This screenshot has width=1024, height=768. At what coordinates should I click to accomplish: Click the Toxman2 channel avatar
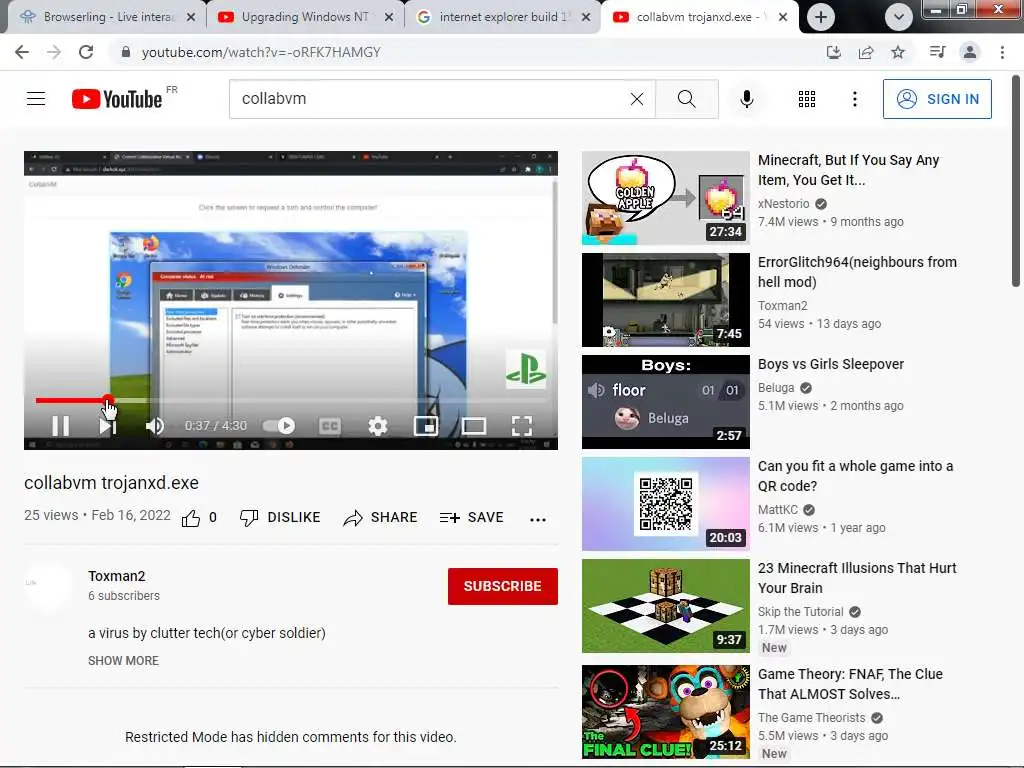click(x=48, y=585)
